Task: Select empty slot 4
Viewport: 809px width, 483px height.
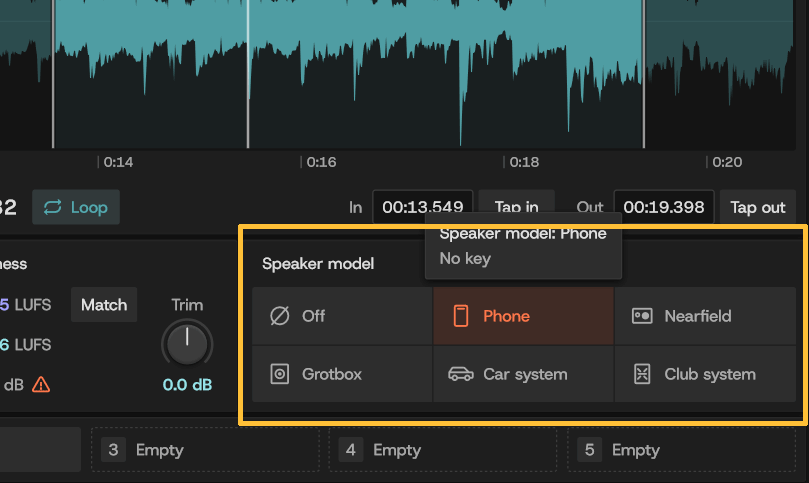Action: tap(443, 450)
